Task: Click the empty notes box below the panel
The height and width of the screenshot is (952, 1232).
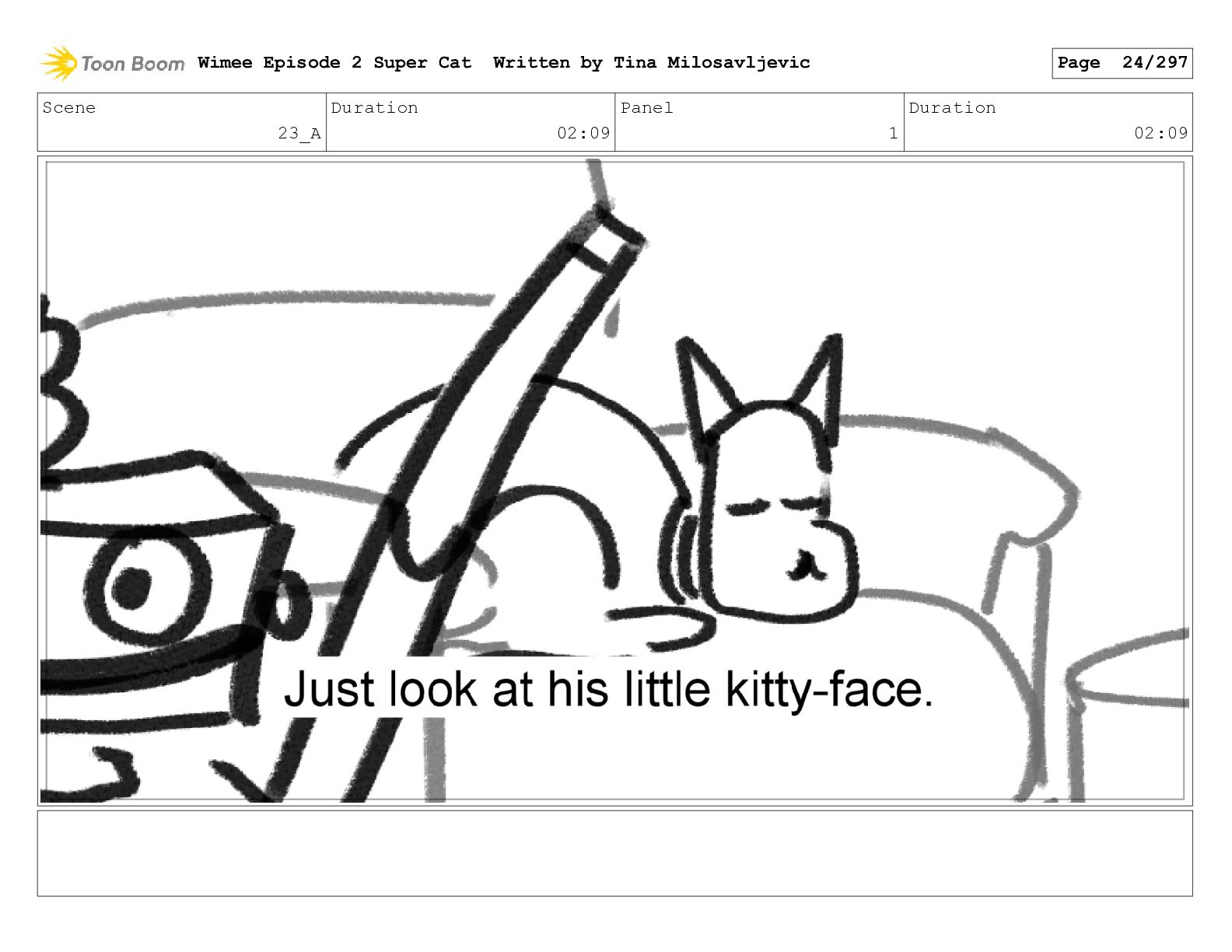Action: click(614, 853)
